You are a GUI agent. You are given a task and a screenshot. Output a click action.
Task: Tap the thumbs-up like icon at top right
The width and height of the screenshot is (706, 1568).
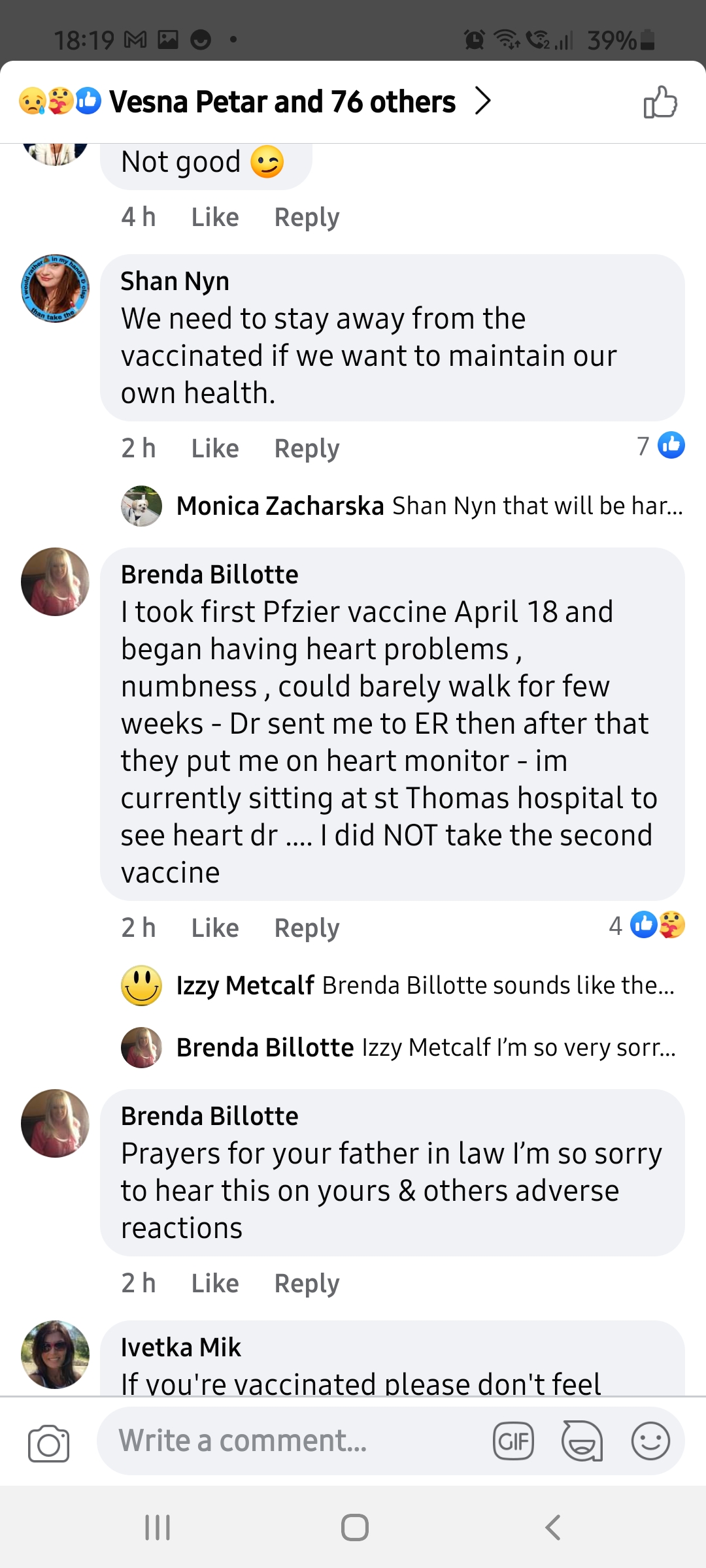(x=660, y=102)
